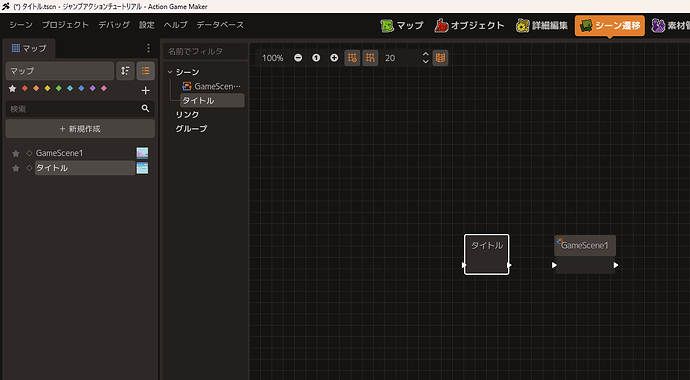Toggle favorite star for GameScene1
This screenshot has height=380, width=690.
point(16,153)
